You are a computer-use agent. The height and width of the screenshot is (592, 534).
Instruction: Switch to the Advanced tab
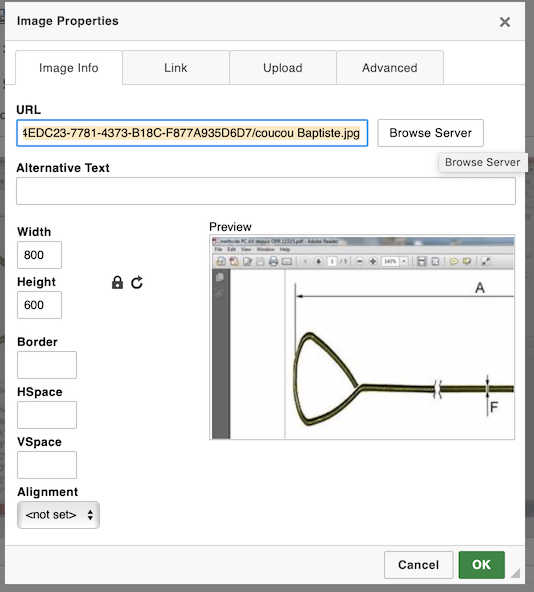tap(390, 68)
